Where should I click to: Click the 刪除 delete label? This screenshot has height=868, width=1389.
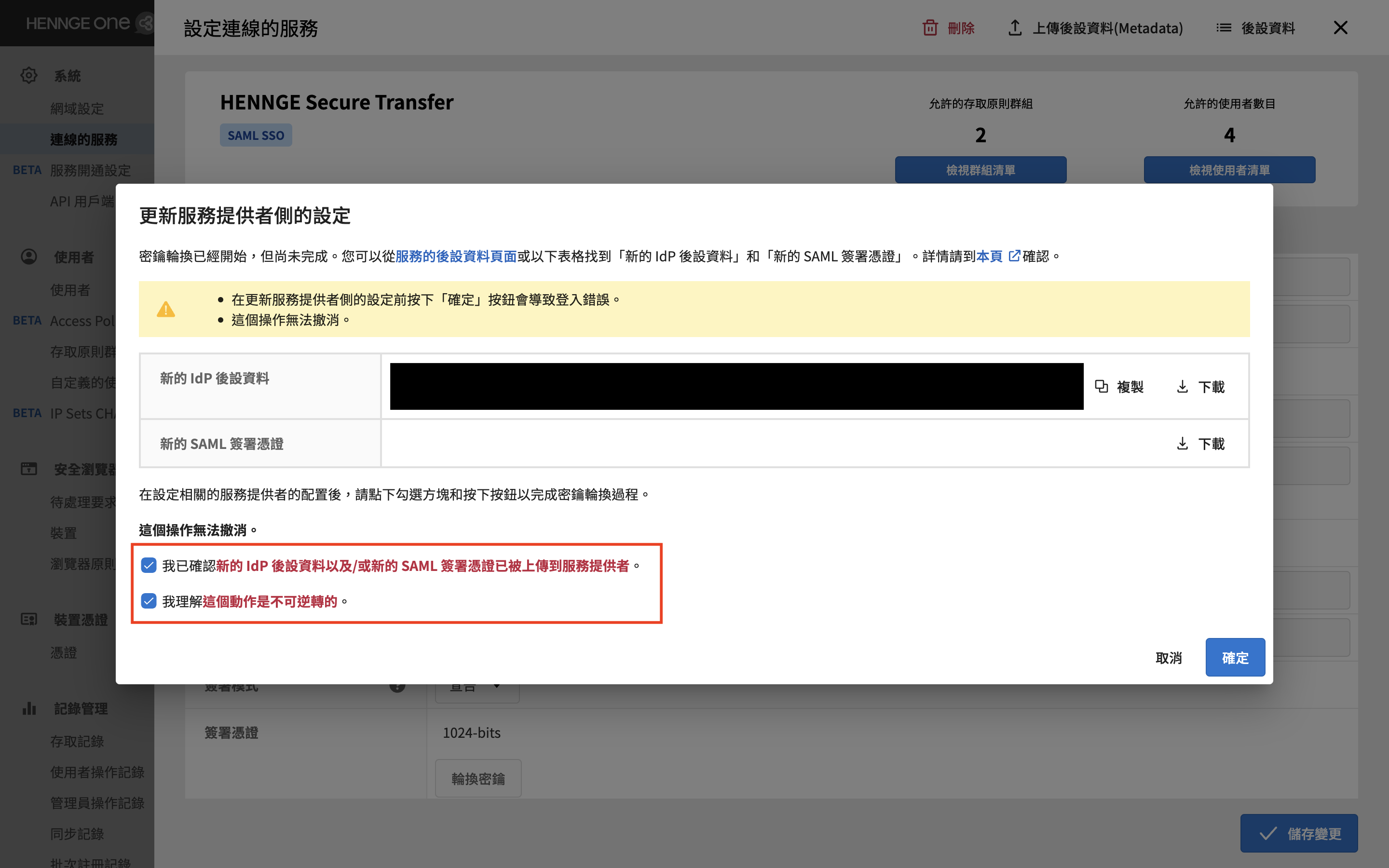(961, 27)
